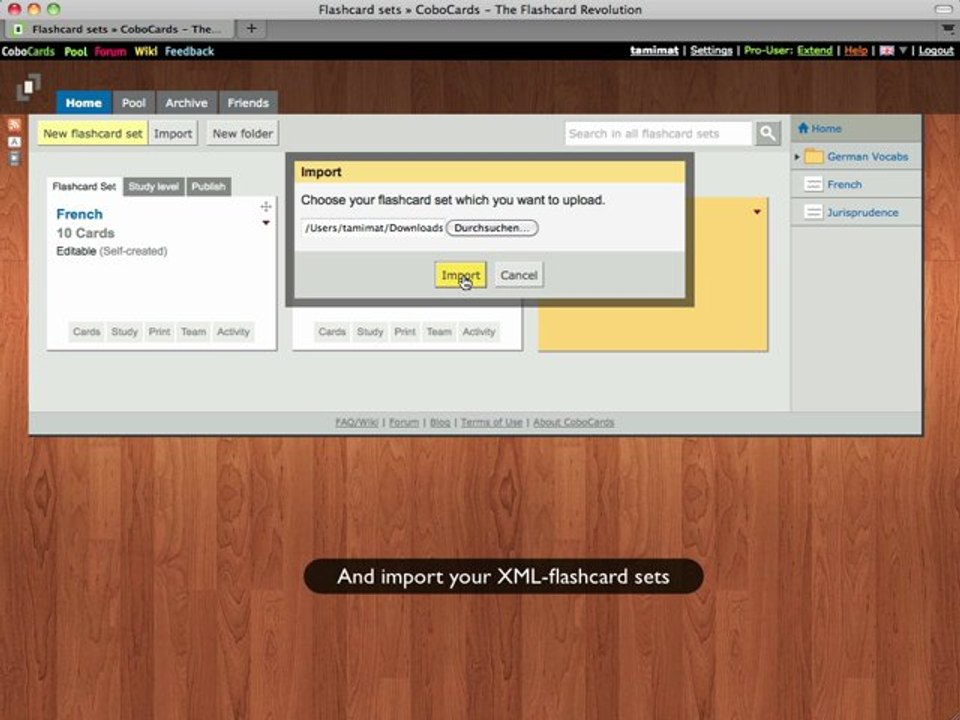Click the New flashcard set button
Screen dimensions: 960x720
click(92, 133)
